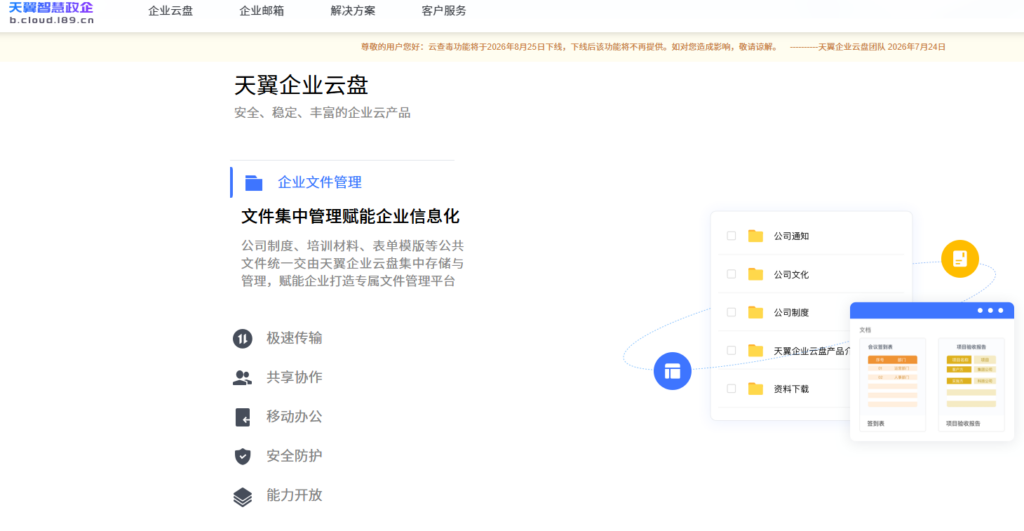Click the 能力开放 layers icon
The image size is (1024, 531).
click(x=242, y=496)
